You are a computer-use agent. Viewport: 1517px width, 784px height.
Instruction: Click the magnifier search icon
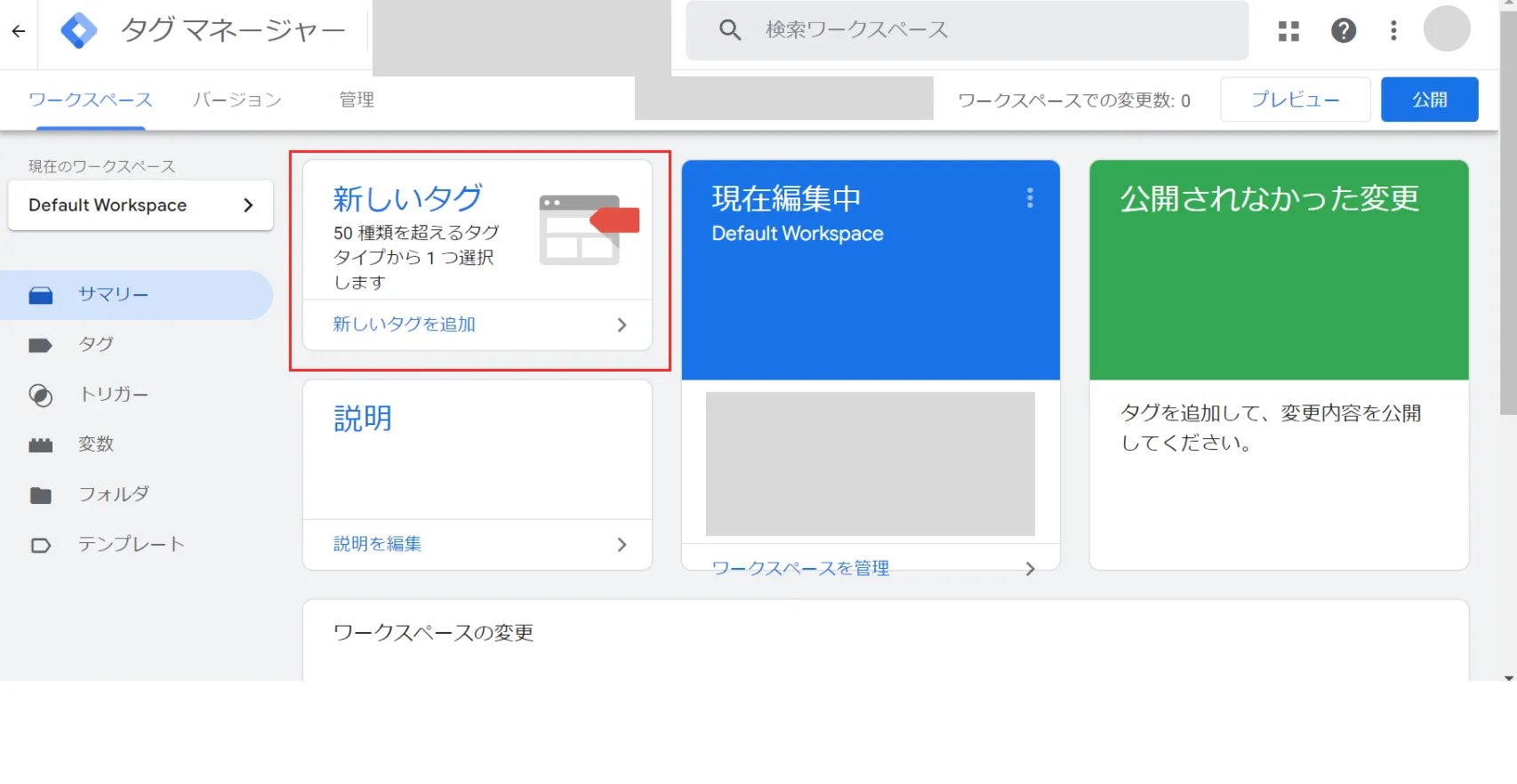tap(730, 30)
